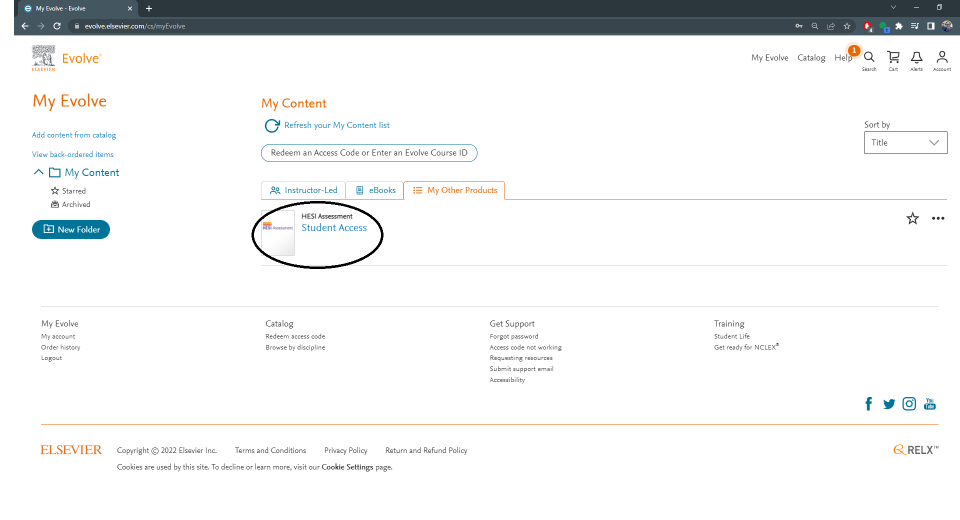The image size is (960, 520).
Task: Click View back-ordered items
Action: click(73, 154)
